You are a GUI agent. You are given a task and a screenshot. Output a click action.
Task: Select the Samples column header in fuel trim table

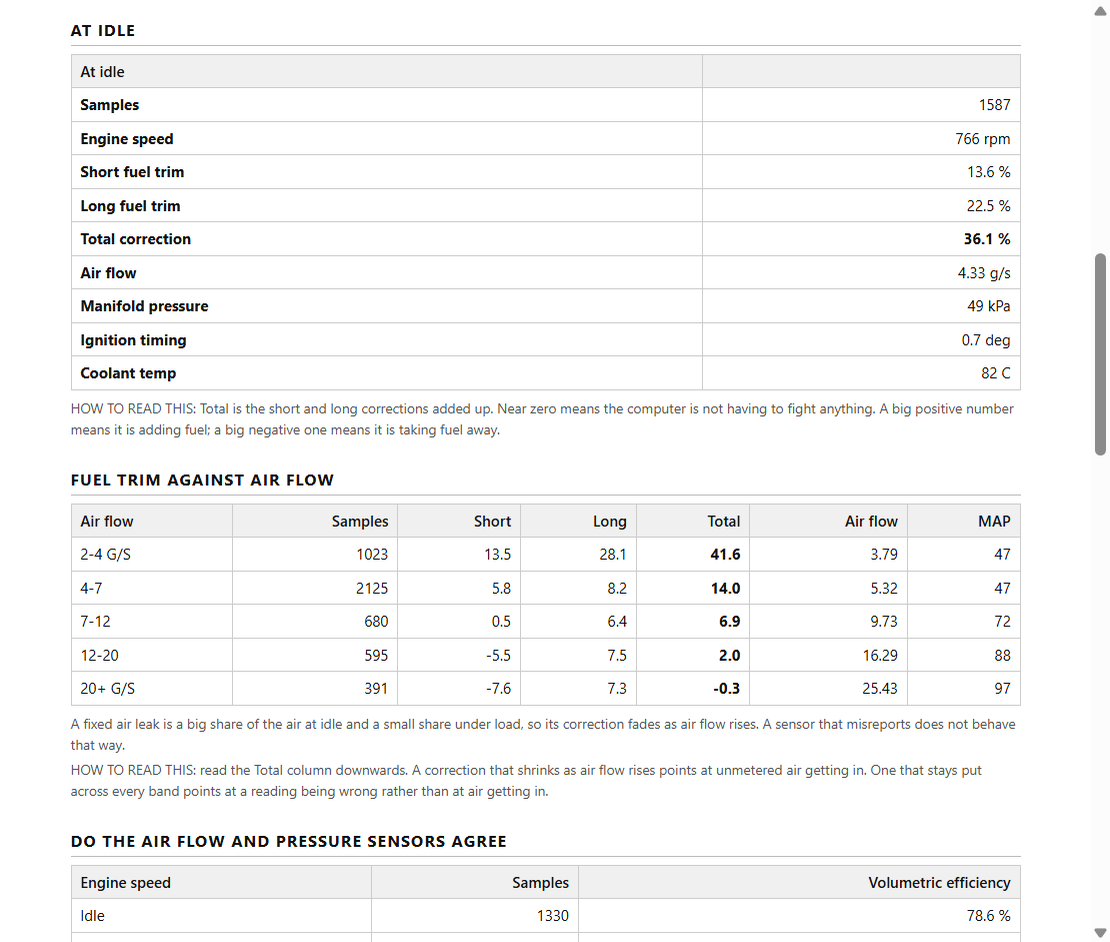pos(360,522)
